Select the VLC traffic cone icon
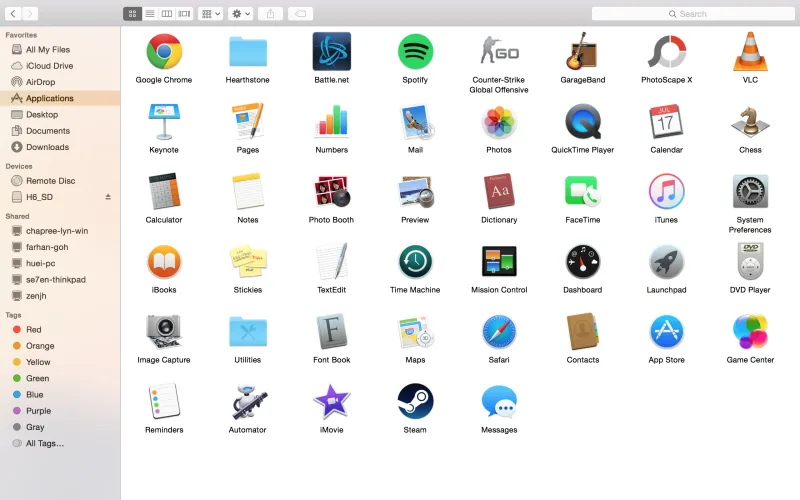Viewport: 800px width, 500px height. point(750,52)
